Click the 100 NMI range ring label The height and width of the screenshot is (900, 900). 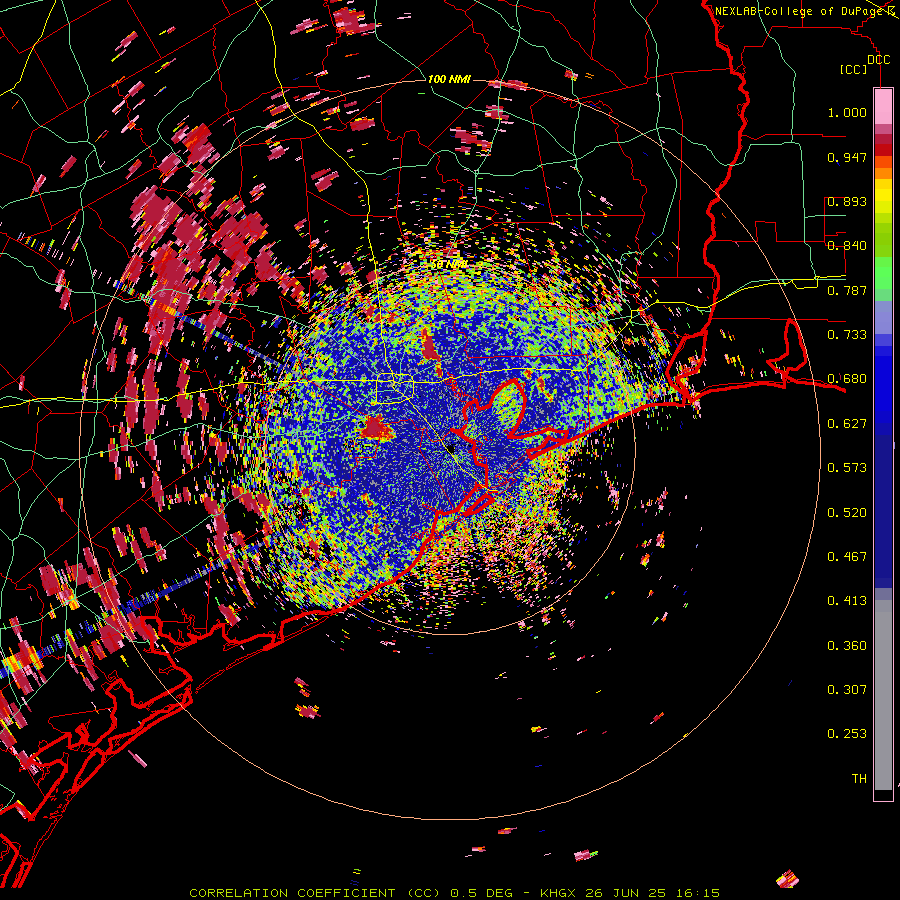449,79
